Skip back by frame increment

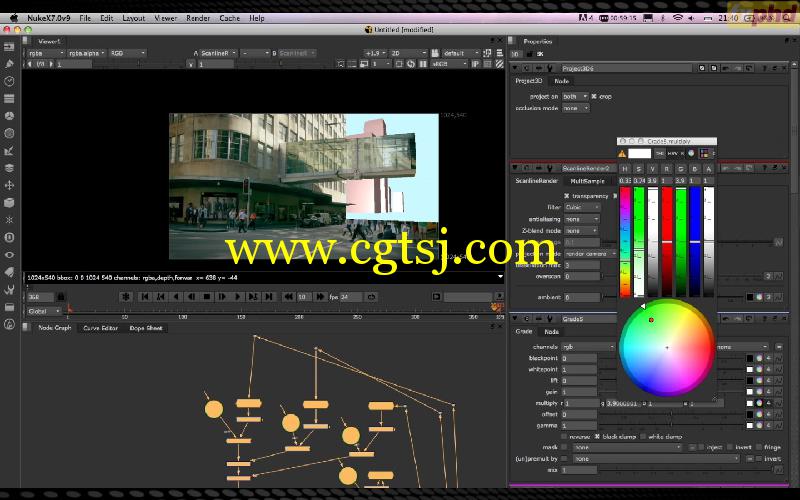pos(289,296)
